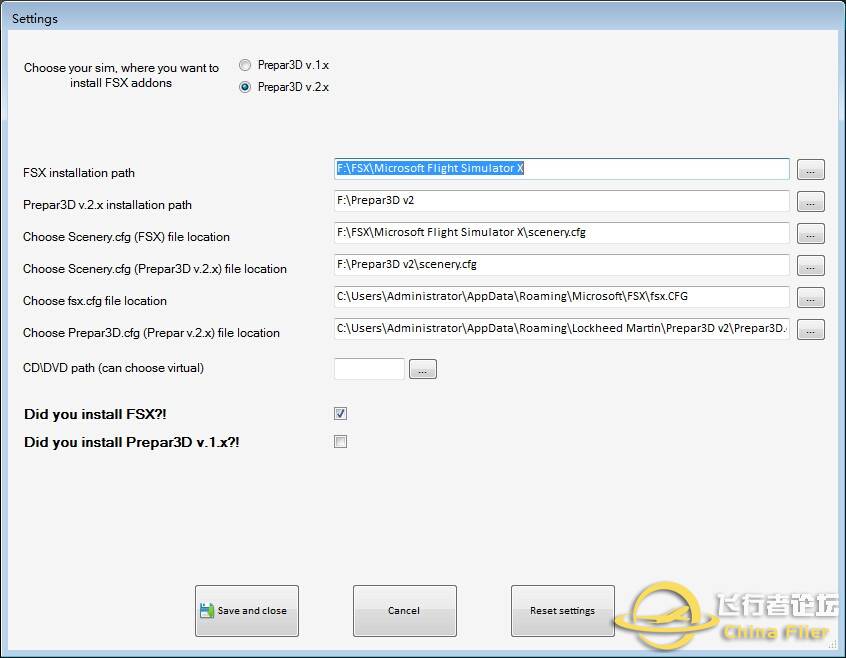Select the Prepar3D v.1.x radio button
Viewport: 846px width, 658px height.
pyautogui.click(x=245, y=65)
